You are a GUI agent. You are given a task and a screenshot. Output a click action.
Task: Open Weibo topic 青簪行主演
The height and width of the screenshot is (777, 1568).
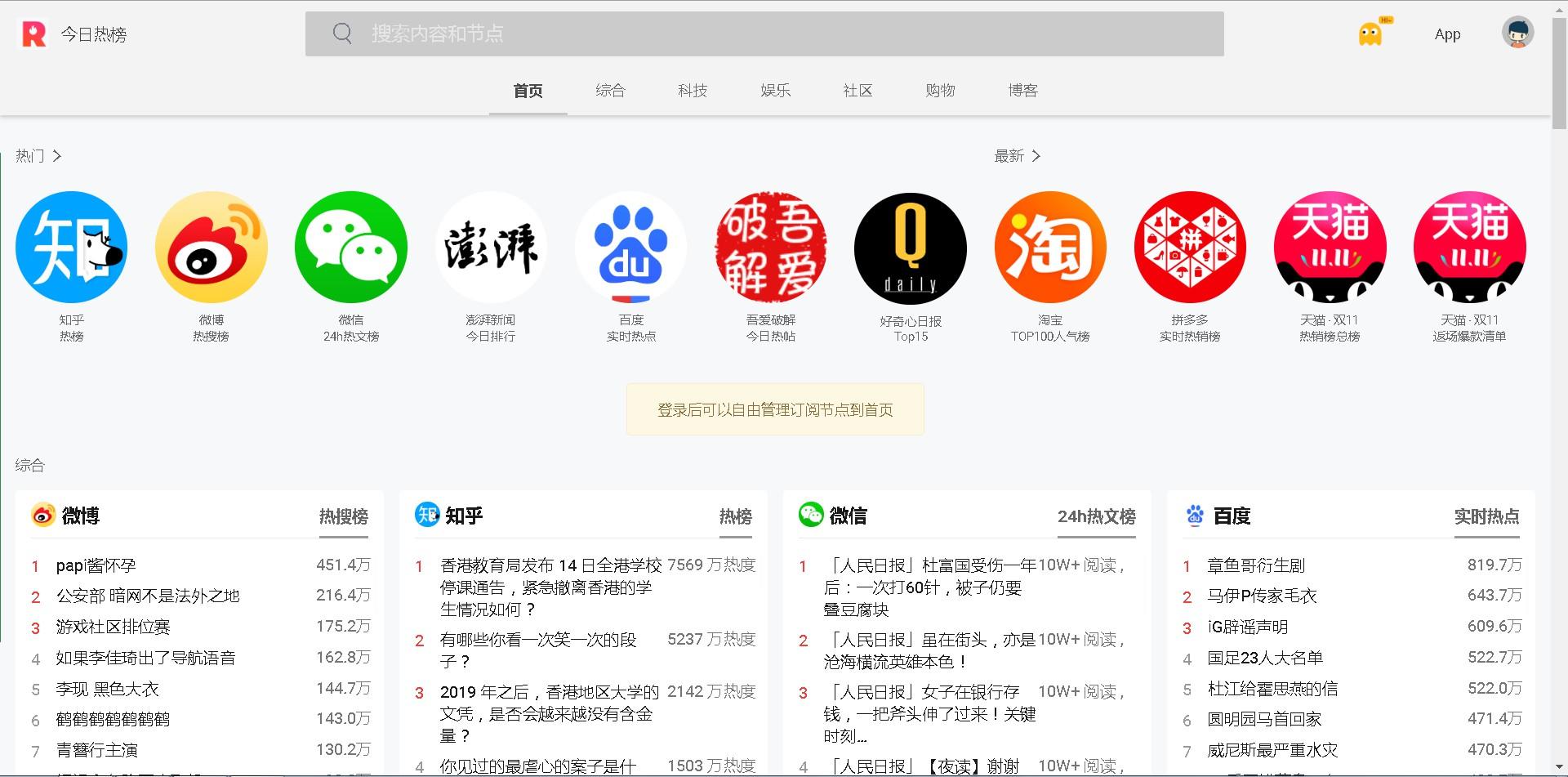96,750
